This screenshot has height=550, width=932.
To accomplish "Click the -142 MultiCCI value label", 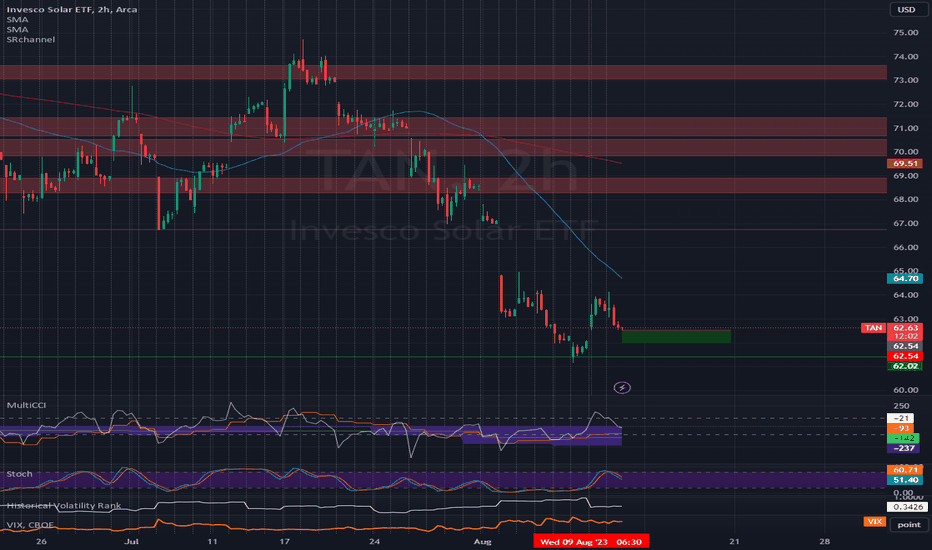I will point(903,438).
